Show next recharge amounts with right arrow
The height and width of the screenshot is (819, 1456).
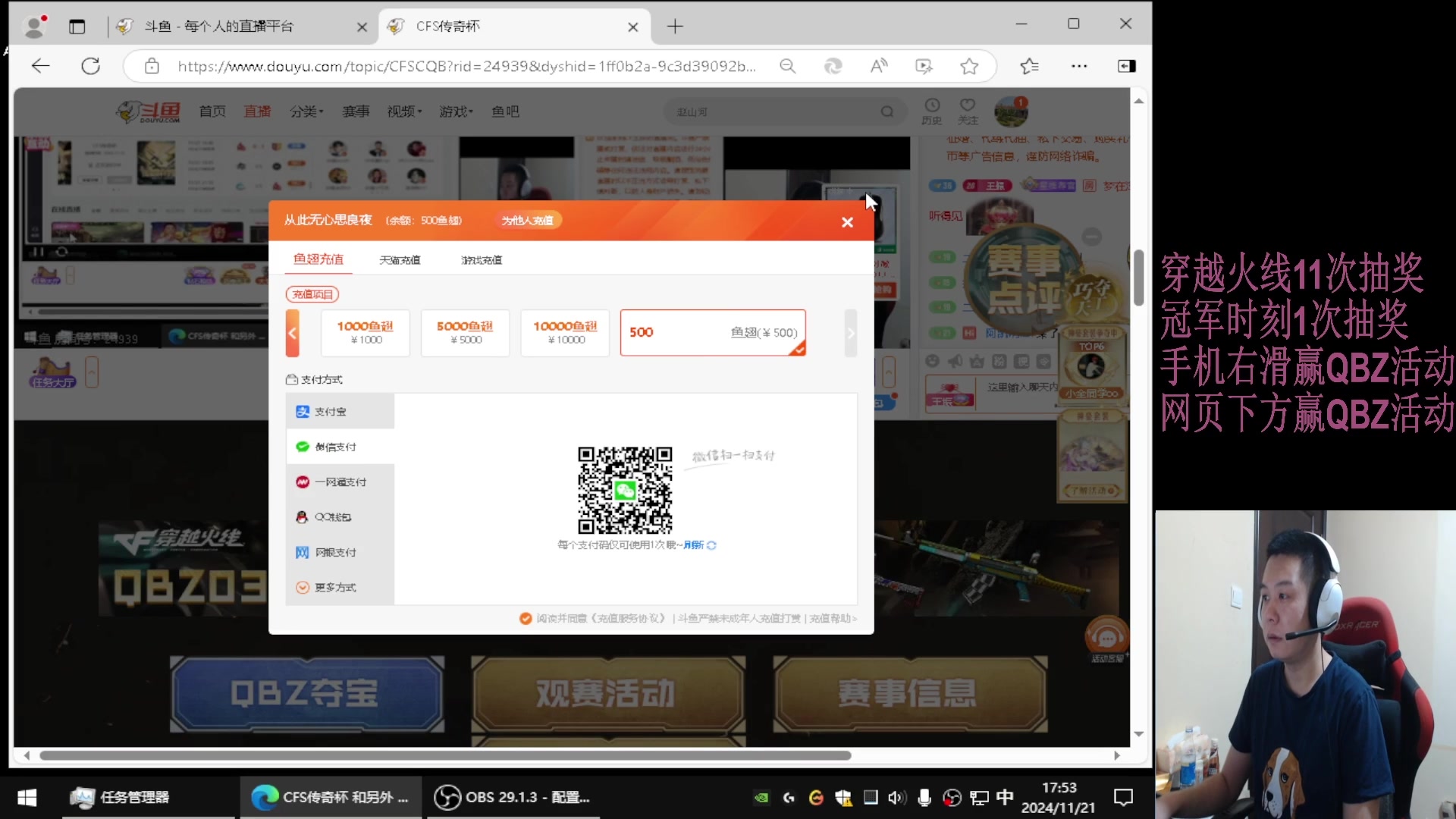(x=851, y=333)
